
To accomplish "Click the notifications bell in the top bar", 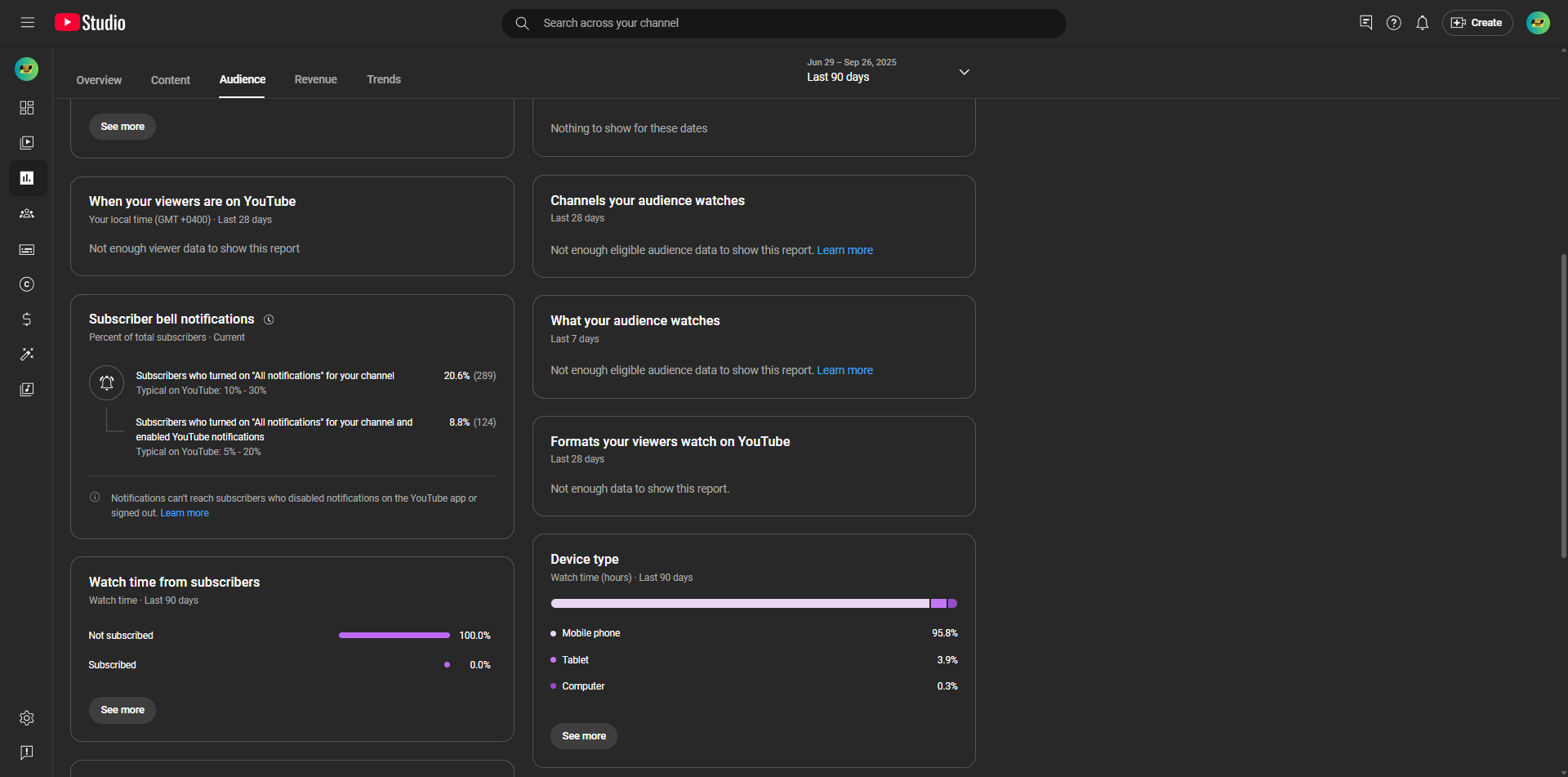I will click(x=1422, y=23).
